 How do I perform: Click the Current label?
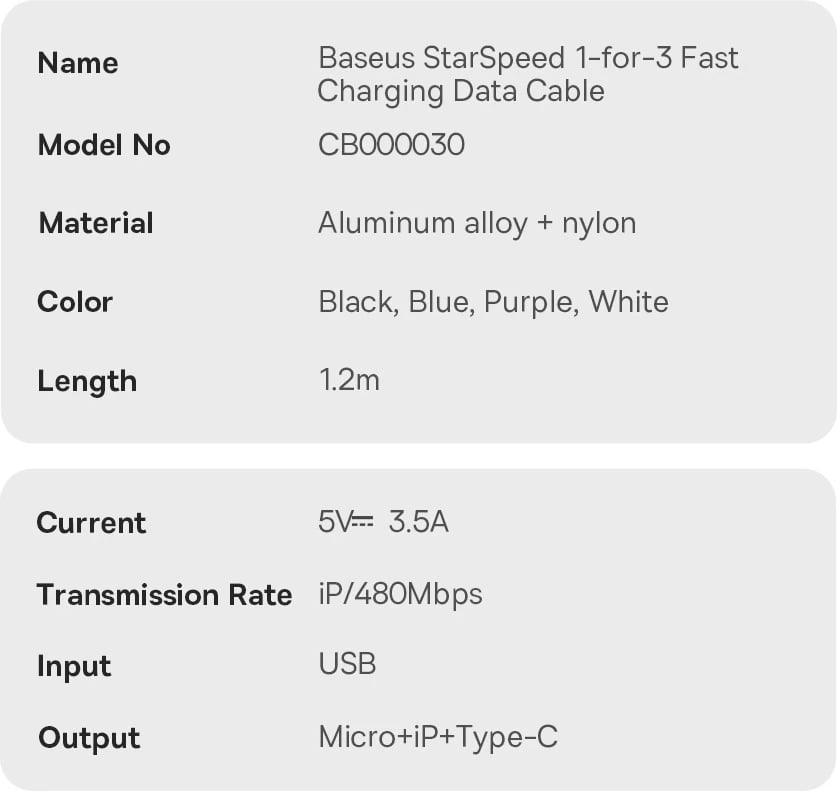91,523
